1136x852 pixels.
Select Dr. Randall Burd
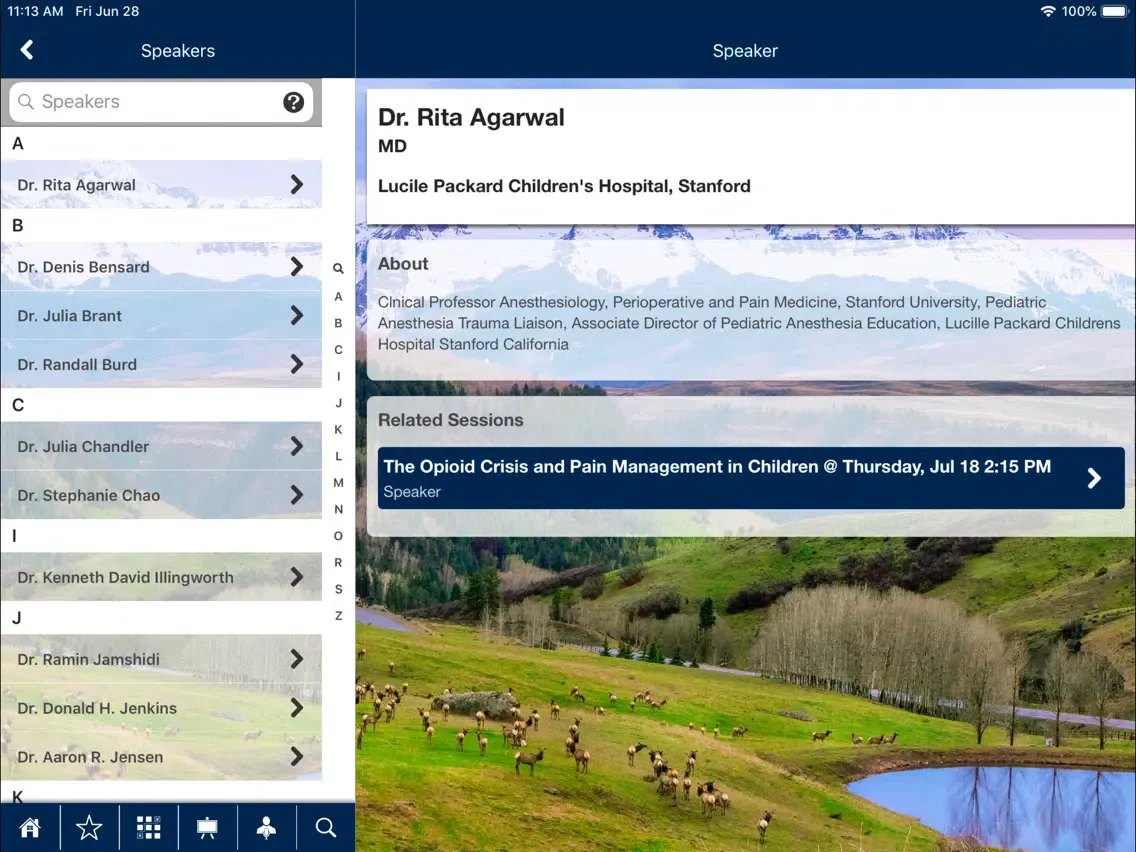pos(162,364)
